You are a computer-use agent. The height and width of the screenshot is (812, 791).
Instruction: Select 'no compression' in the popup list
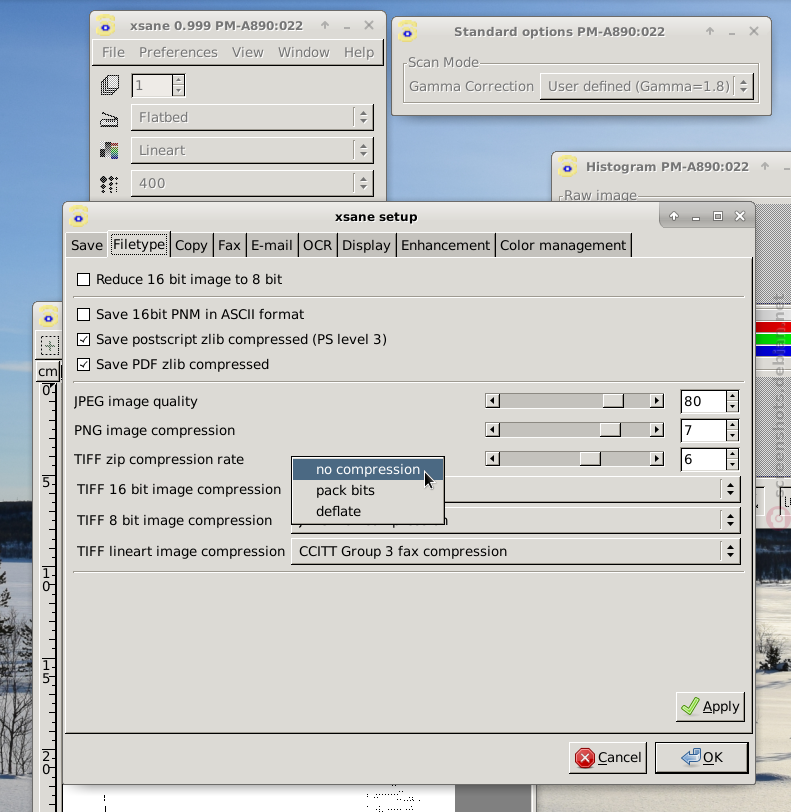tap(368, 470)
